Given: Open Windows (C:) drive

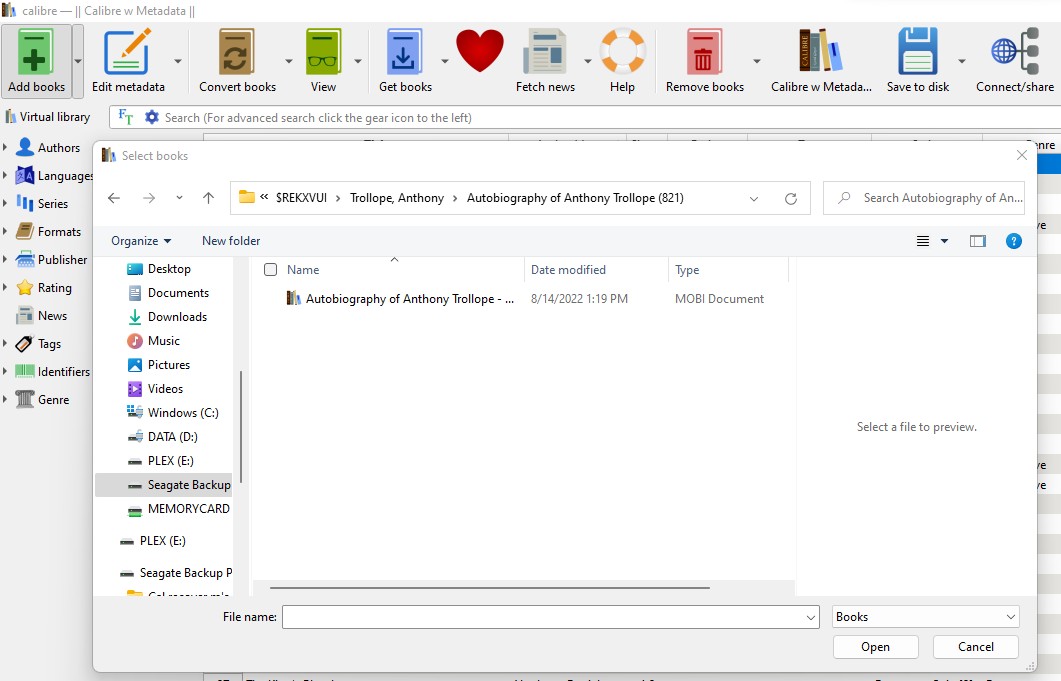Looking at the screenshot, I should [x=173, y=413].
